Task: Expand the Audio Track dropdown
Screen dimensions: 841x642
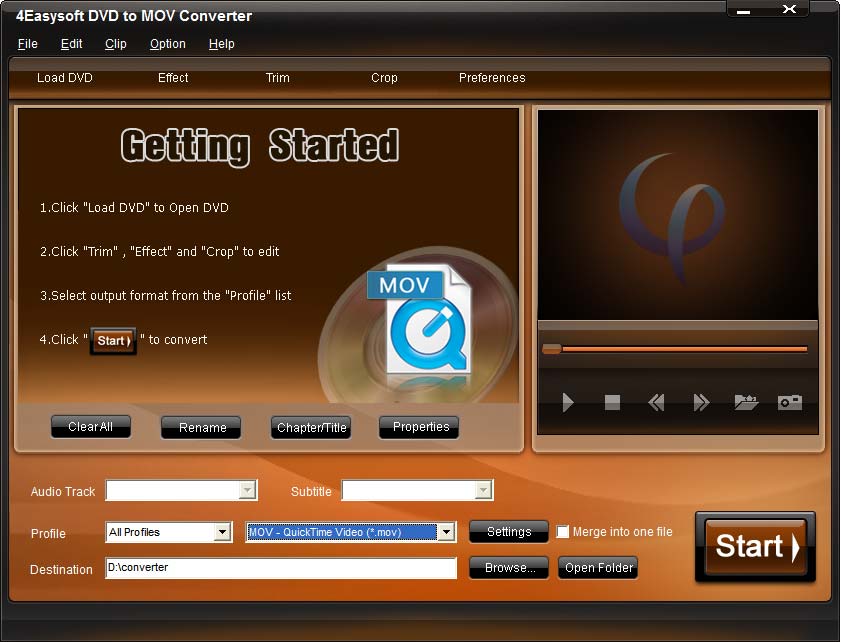Action: [247, 490]
